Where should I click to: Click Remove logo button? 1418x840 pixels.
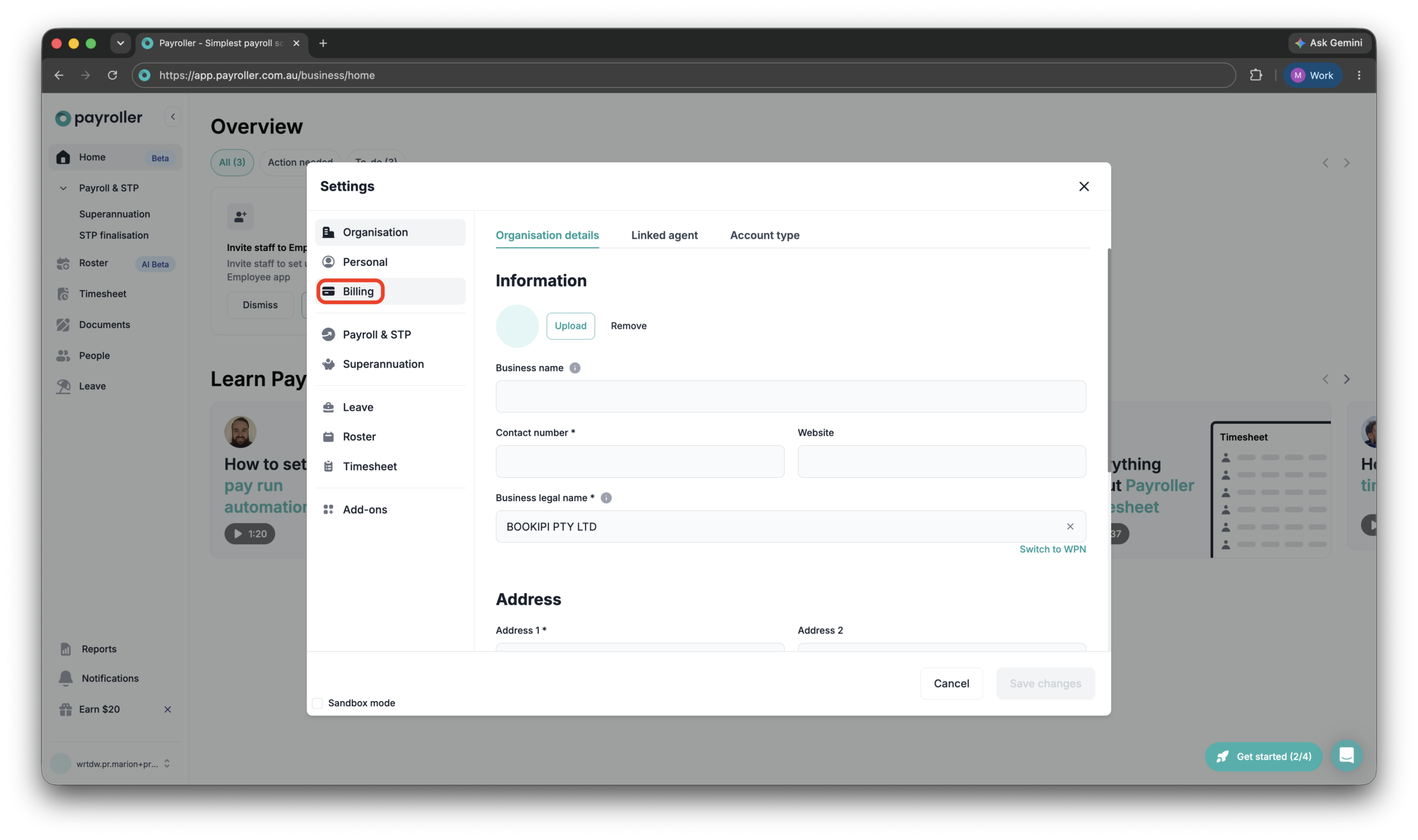[x=628, y=326]
